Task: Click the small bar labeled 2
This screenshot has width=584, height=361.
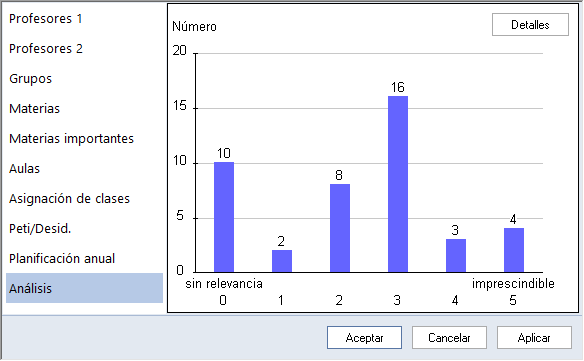Action: (x=282, y=261)
